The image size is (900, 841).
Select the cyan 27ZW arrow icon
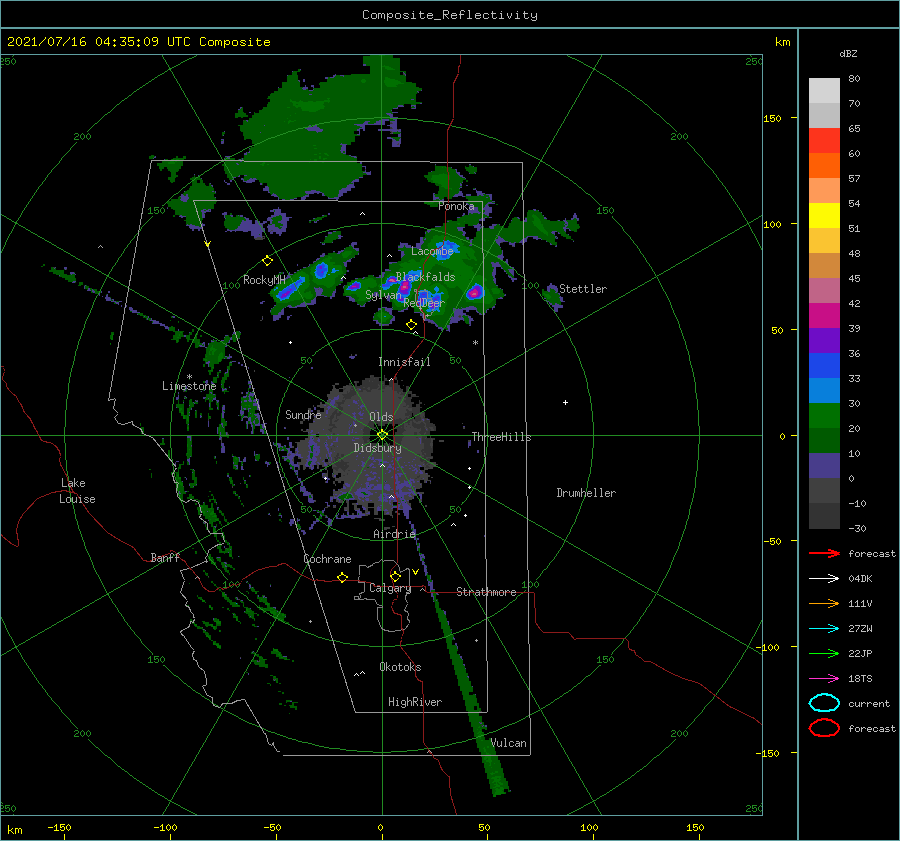824,629
